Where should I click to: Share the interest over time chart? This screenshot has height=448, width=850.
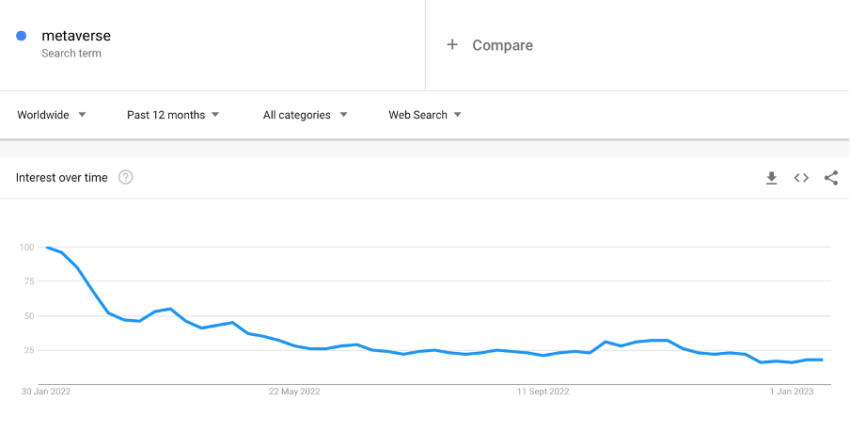[831, 178]
